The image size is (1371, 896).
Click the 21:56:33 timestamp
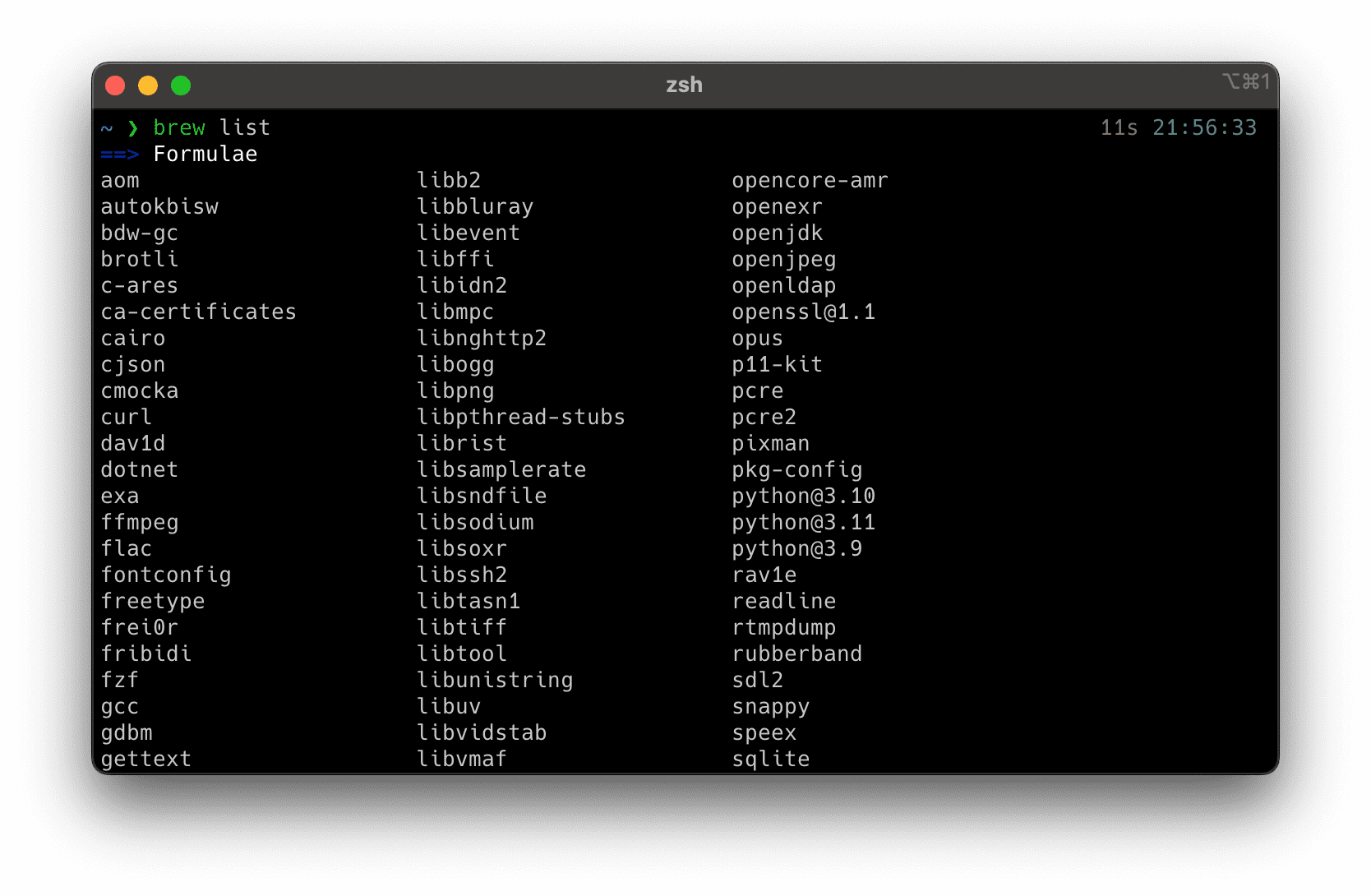tap(1205, 128)
